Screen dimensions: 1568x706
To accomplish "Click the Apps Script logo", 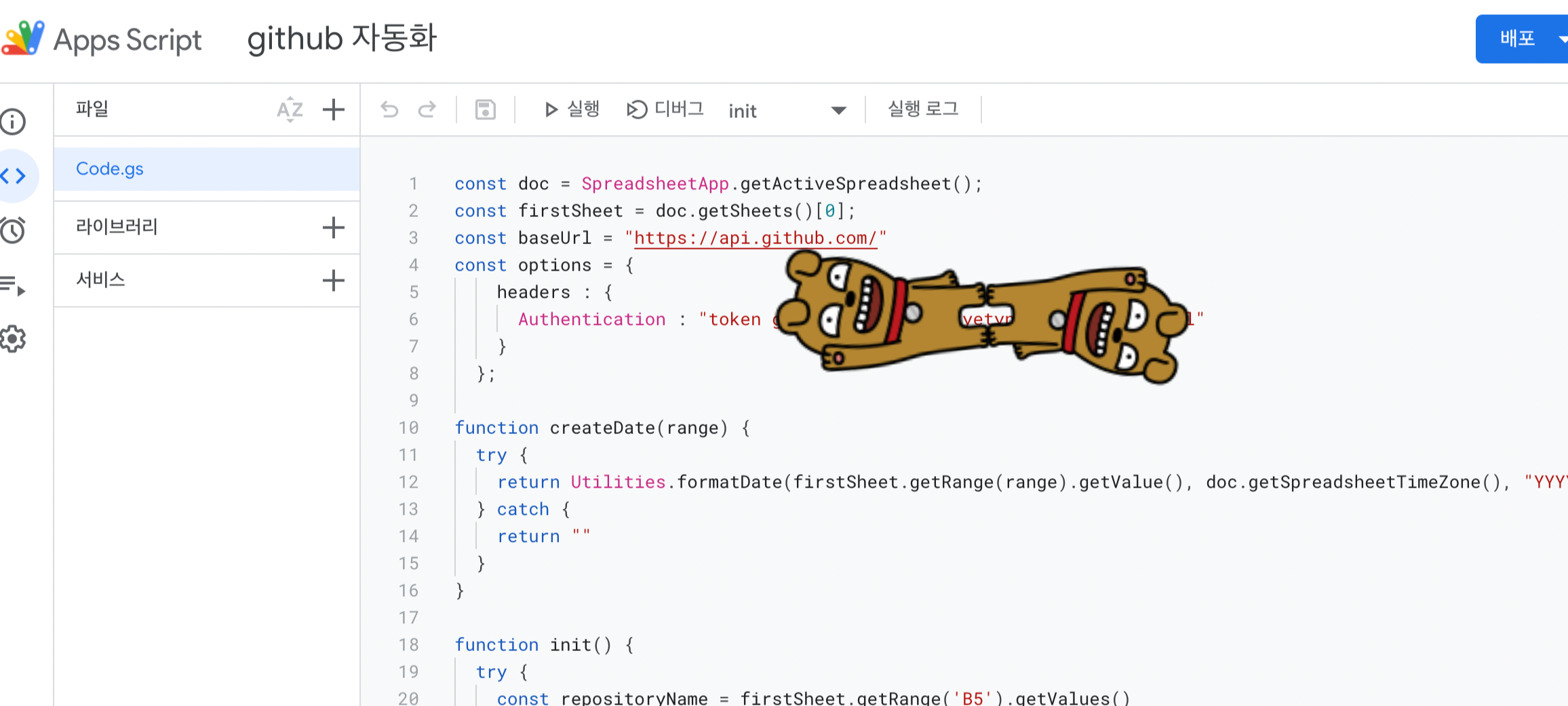I will point(22,38).
